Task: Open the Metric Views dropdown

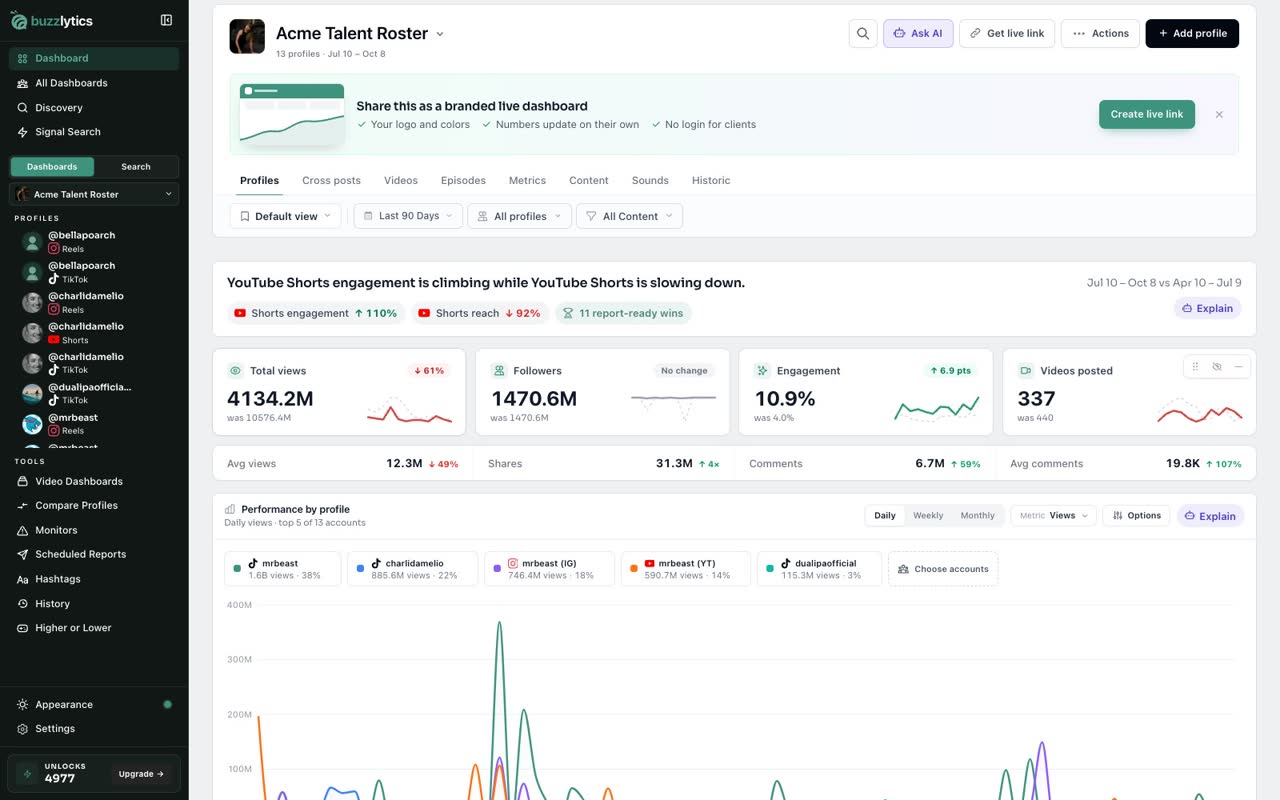Action: pyautogui.click(x=1054, y=516)
